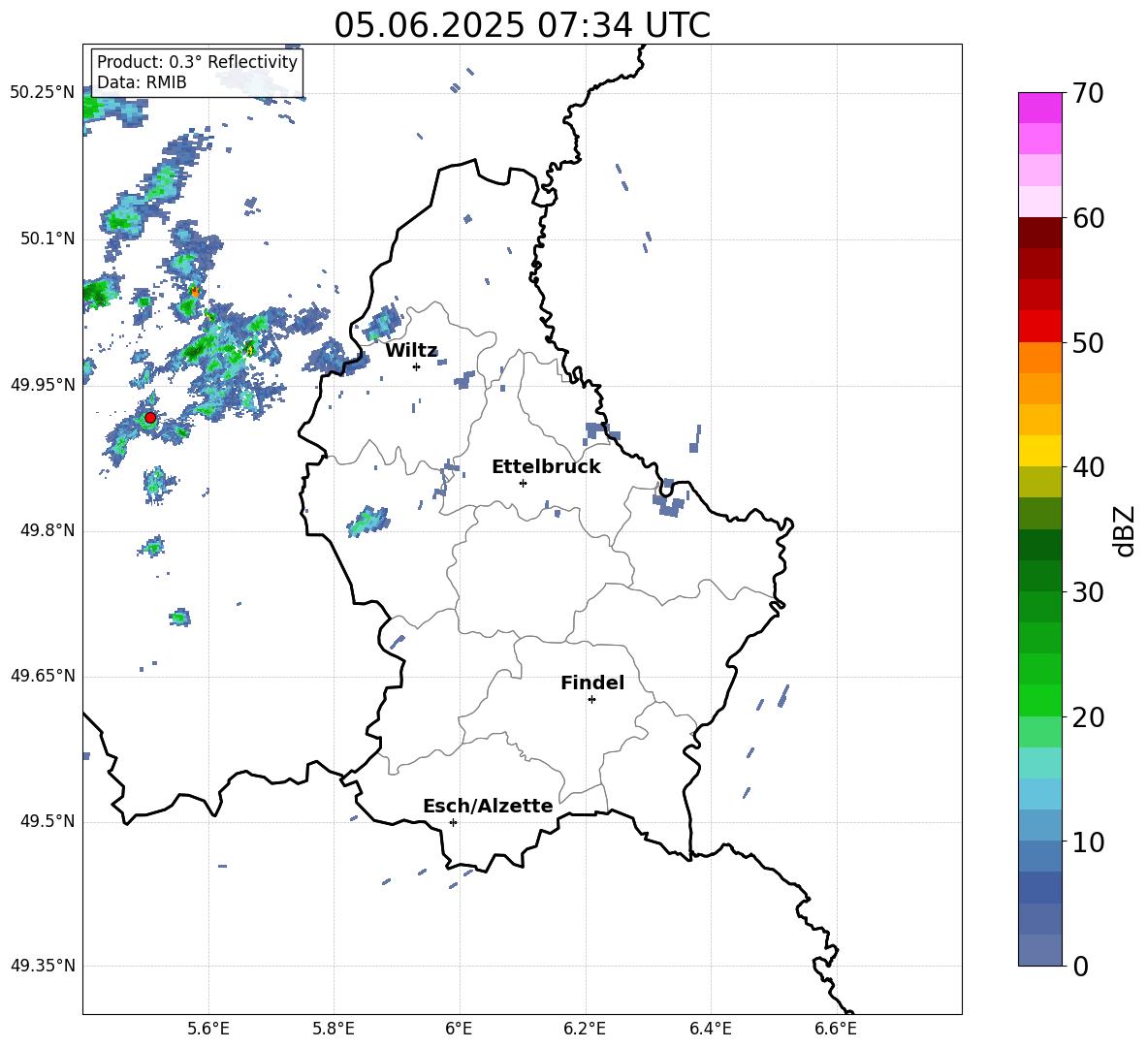Click the cross marker below Findel
This screenshot has height=1048, width=1148.
(591, 700)
